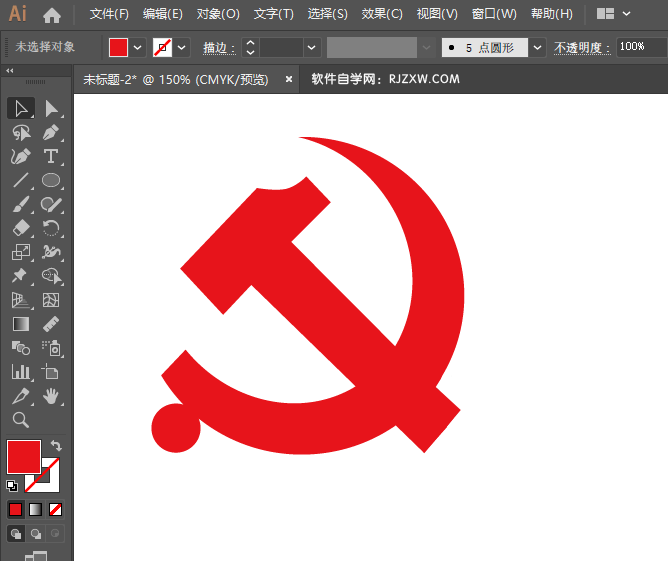Screen dimensions: 668x561
Task: Pick the Hand tool
Action: (51, 396)
